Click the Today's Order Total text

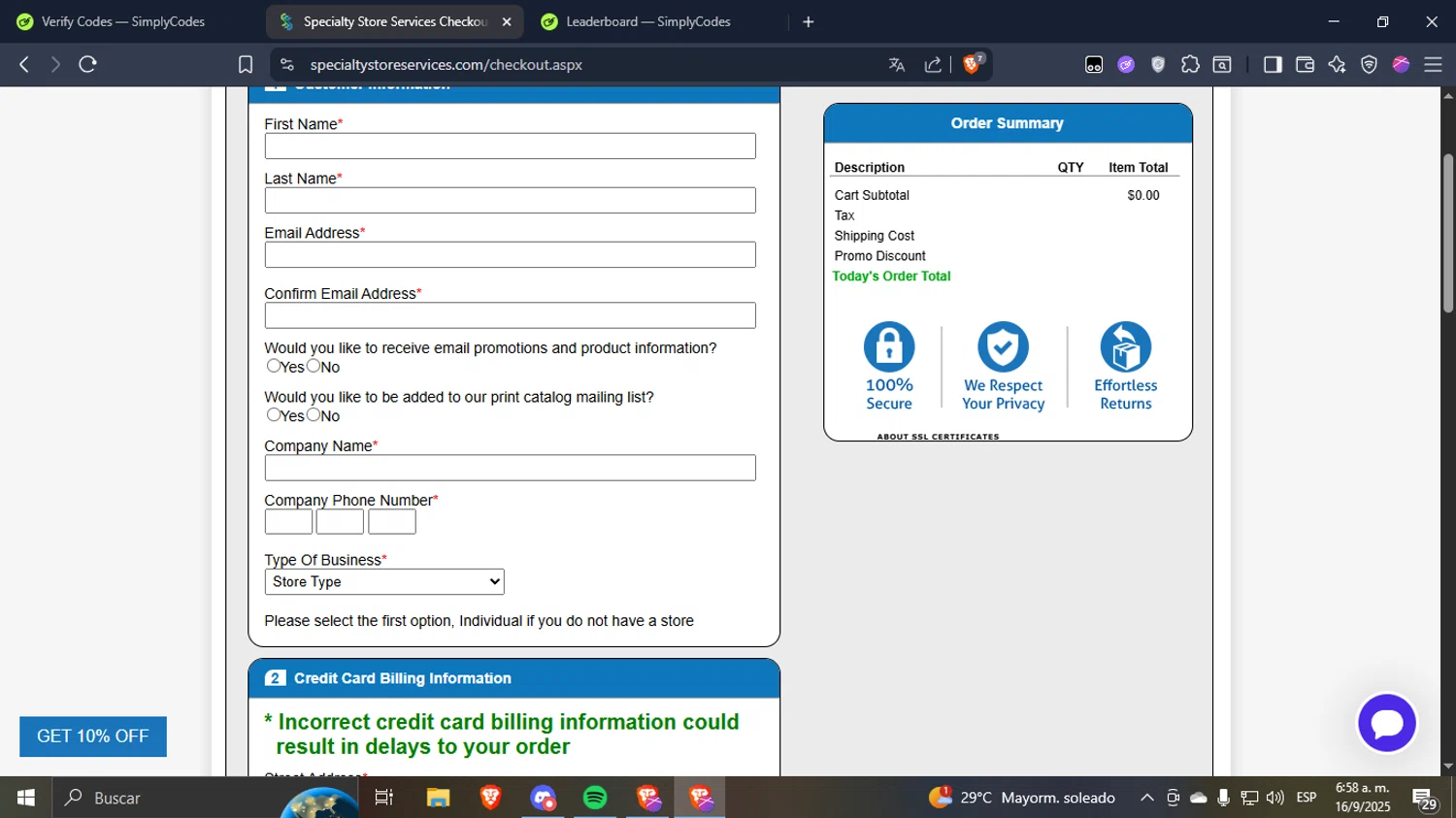(x=891, y=277)
